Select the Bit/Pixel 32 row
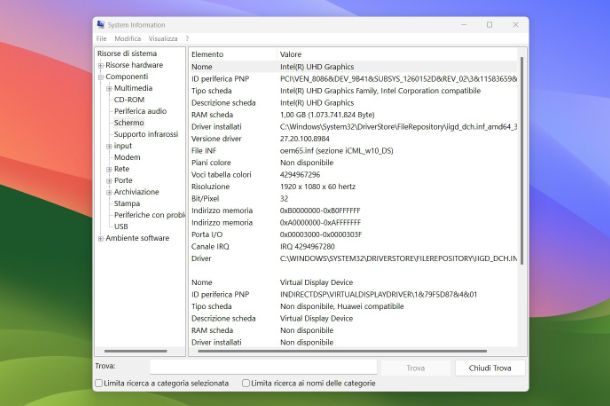Image resolution: width=610 pixels, height=406 pixels. point(353,198)
